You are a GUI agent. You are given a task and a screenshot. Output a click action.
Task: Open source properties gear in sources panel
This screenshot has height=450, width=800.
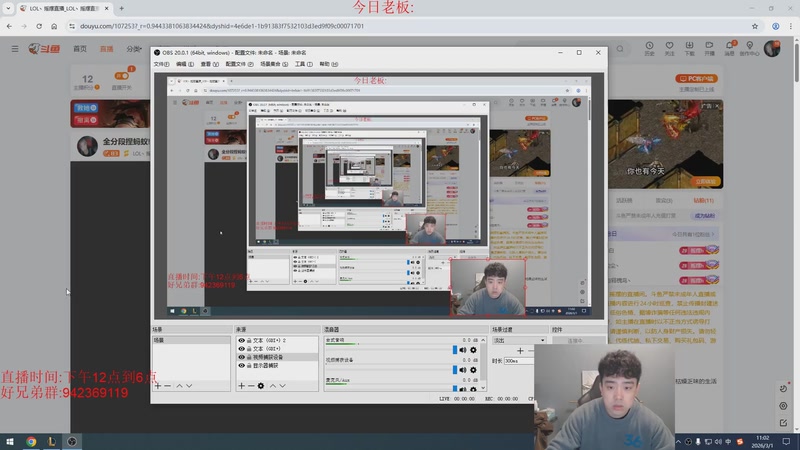coord(261,386)
